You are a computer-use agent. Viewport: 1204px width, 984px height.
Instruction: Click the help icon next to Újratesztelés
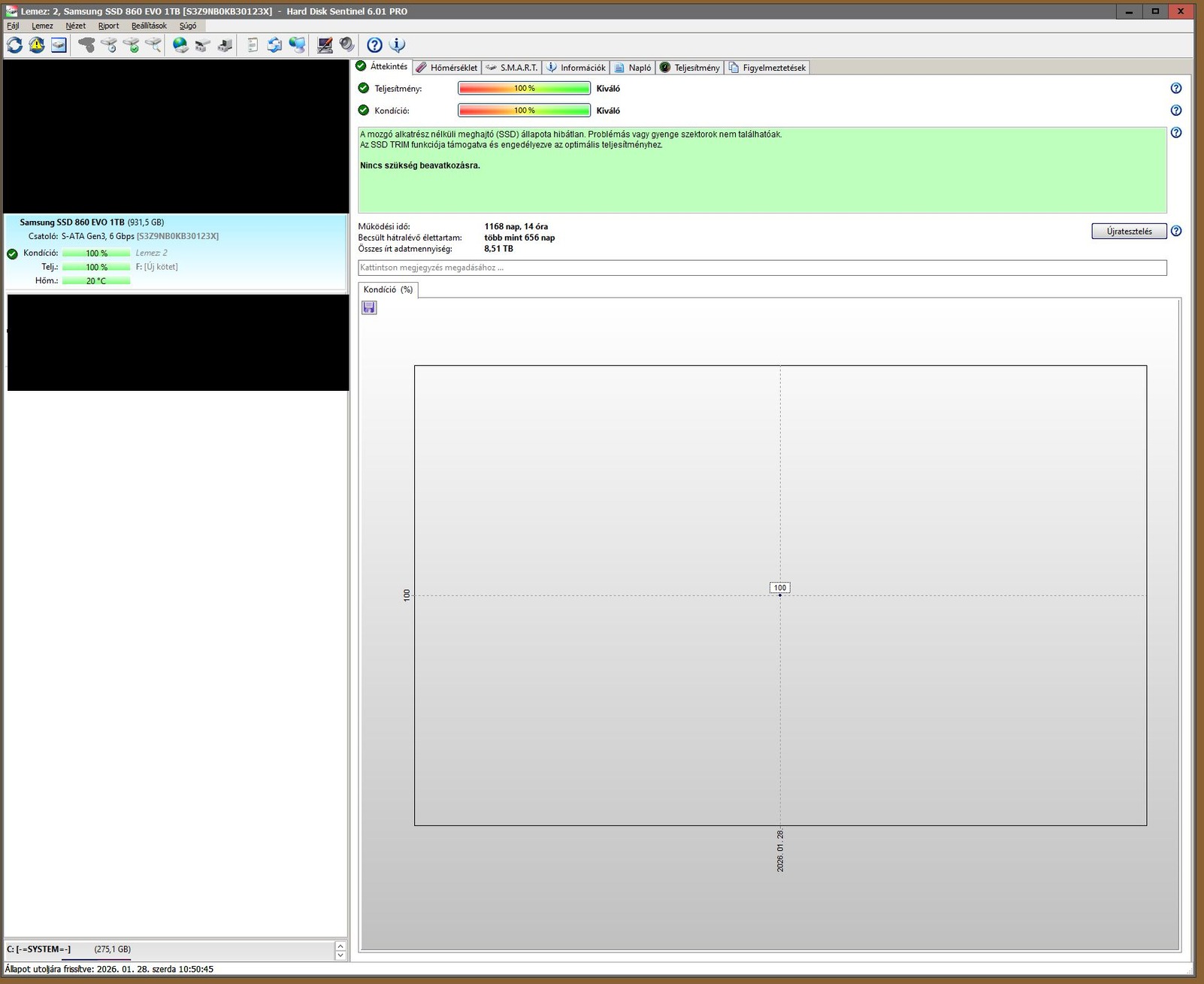pos(1176,231)
